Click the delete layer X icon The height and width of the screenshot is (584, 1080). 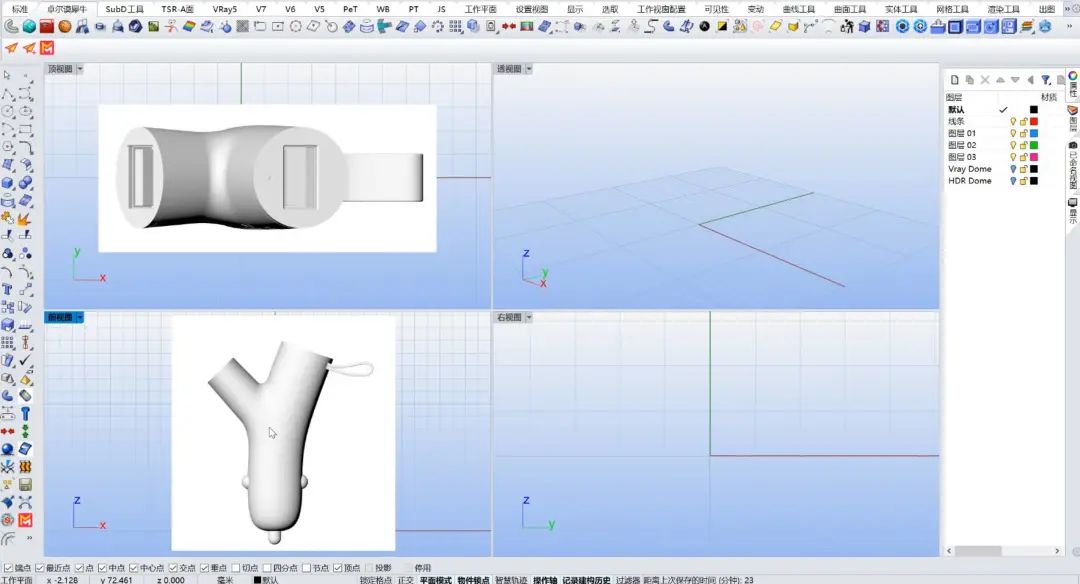[x=985, y=80]
